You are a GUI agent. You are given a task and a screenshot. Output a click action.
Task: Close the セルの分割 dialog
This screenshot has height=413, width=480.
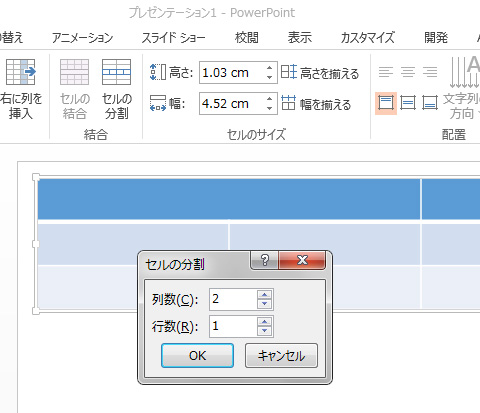(302, 260)
